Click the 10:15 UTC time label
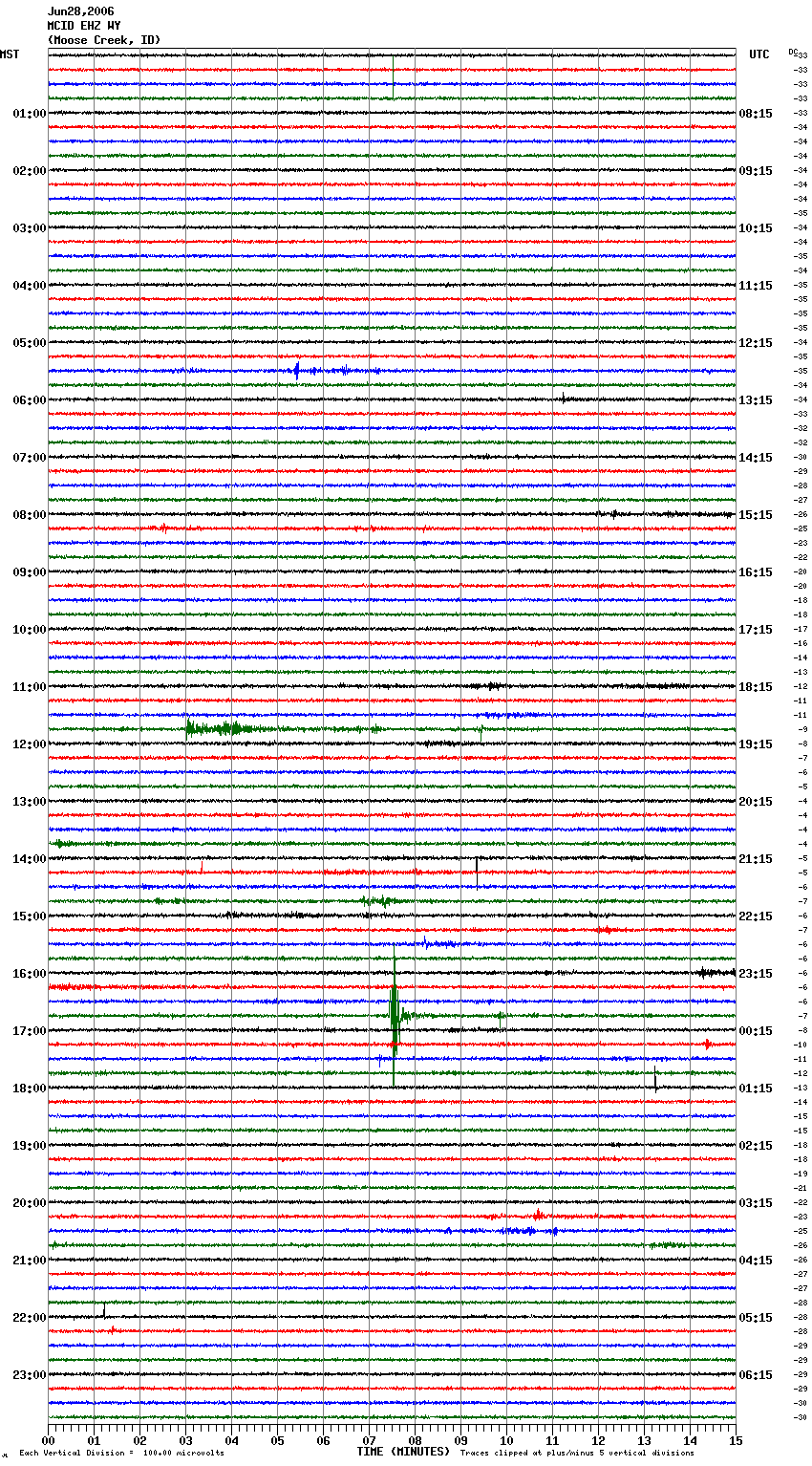 point(756,228)
